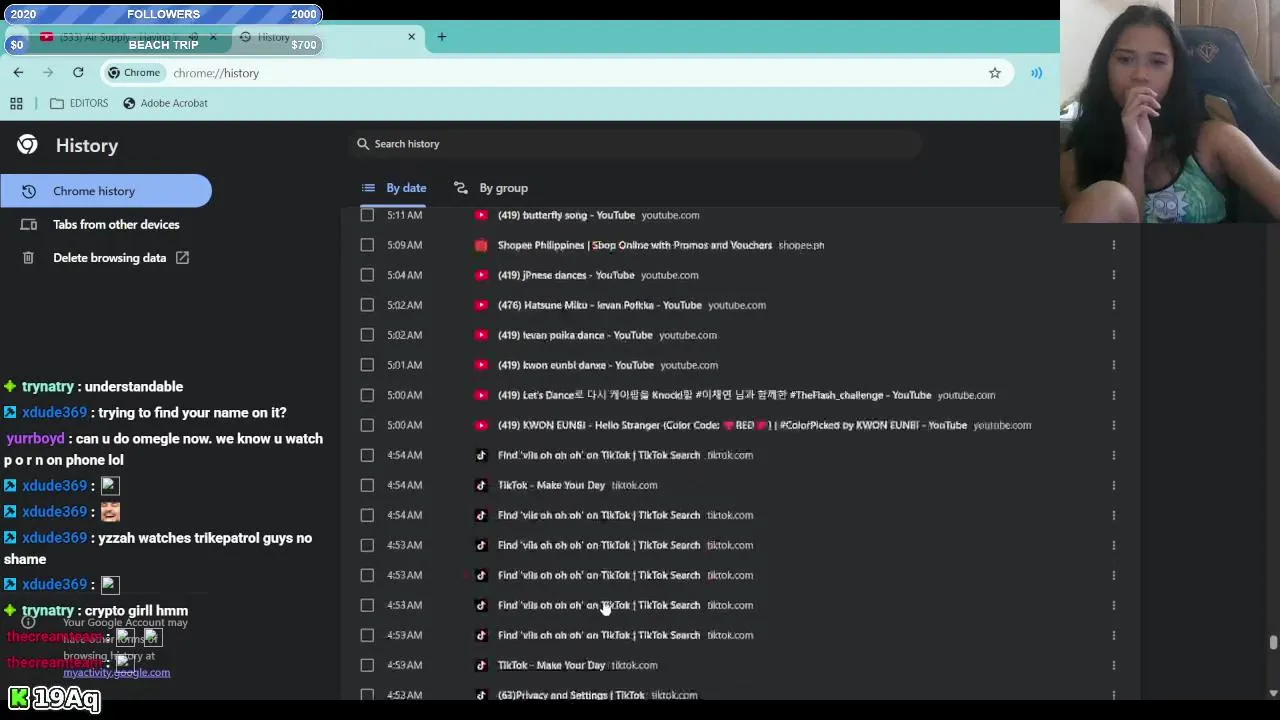Screen dimensions: 1280x720
Task: Click the myactivity.google.com link
Action: 116,673
